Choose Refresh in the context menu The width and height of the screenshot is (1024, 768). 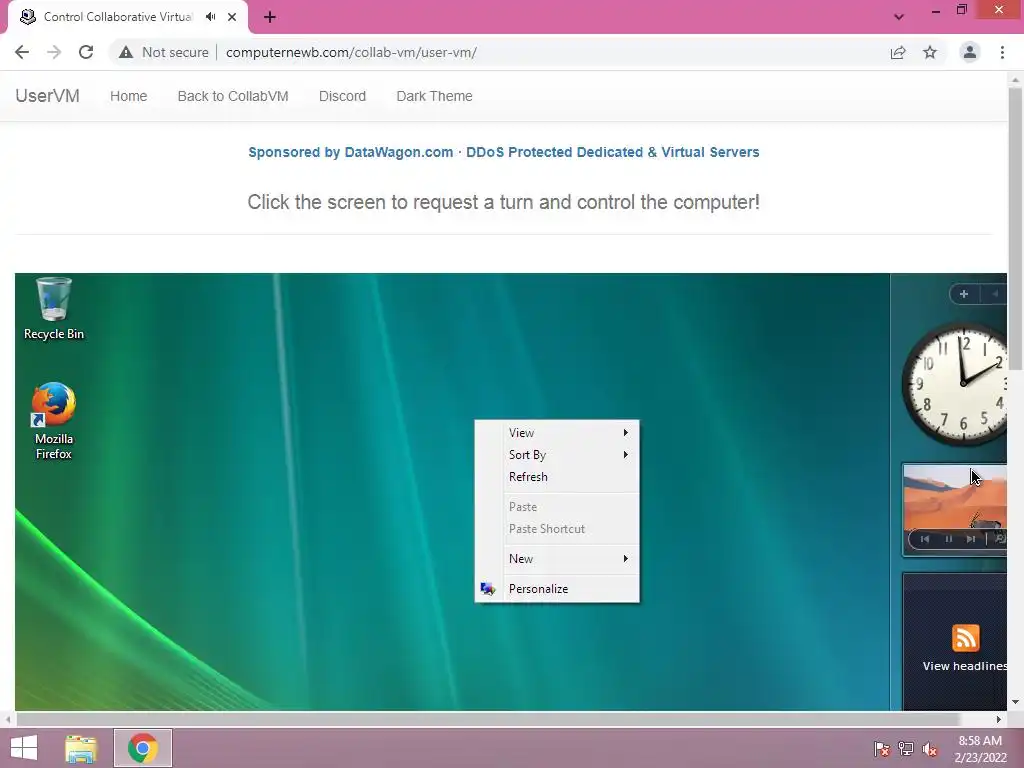pyautogui.click(x=557, y=477)
